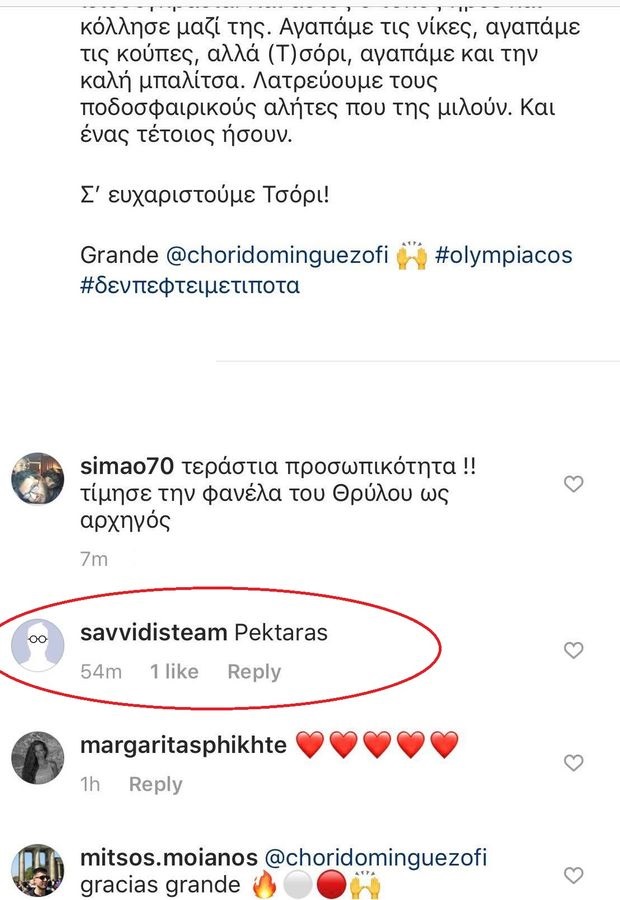Open simao70's profile picture
The width and height of the screenshot is (620, 900).
coord(38,479)
